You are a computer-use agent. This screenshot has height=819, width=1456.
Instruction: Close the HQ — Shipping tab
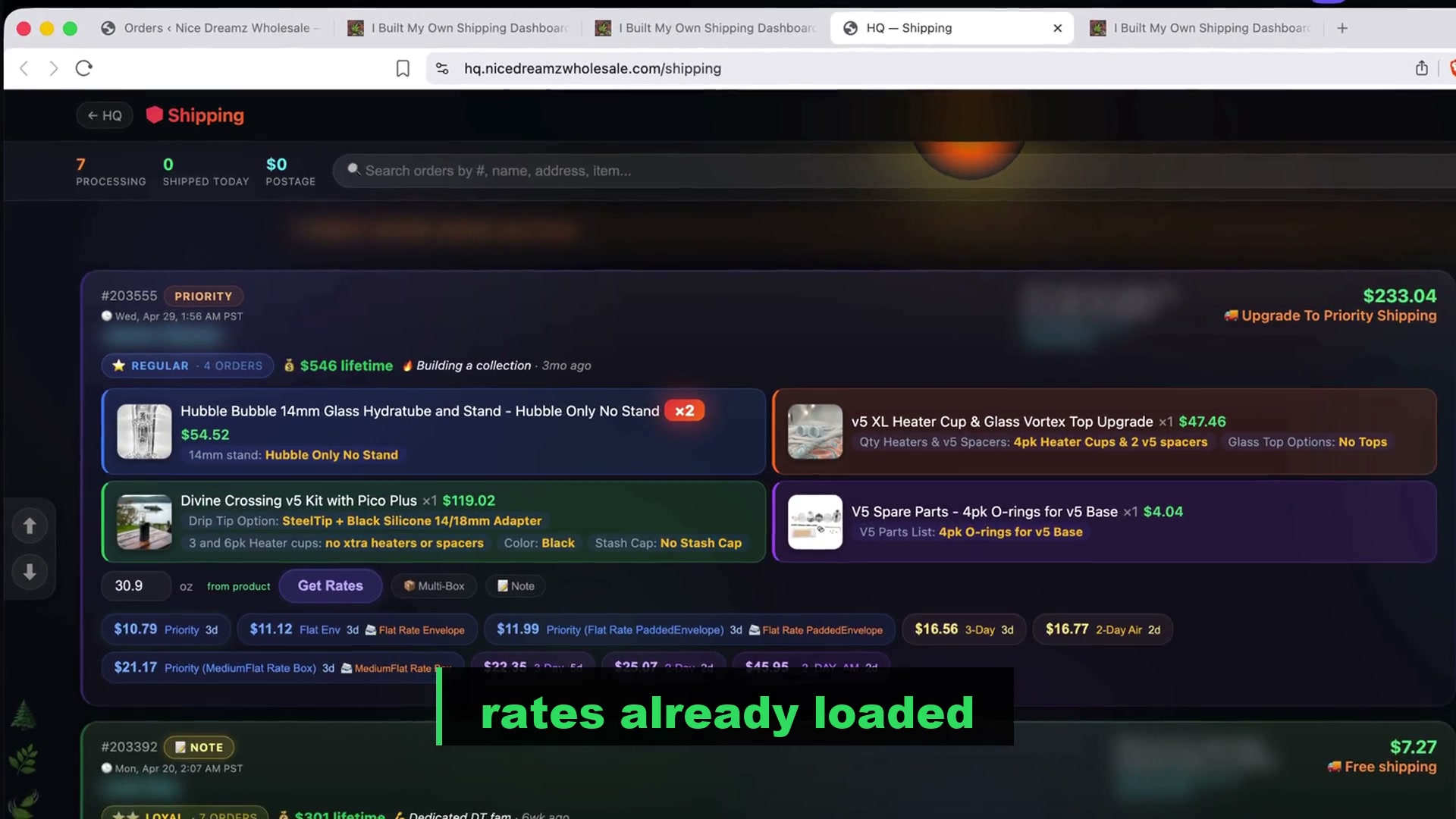click(x=1058, y=28)
